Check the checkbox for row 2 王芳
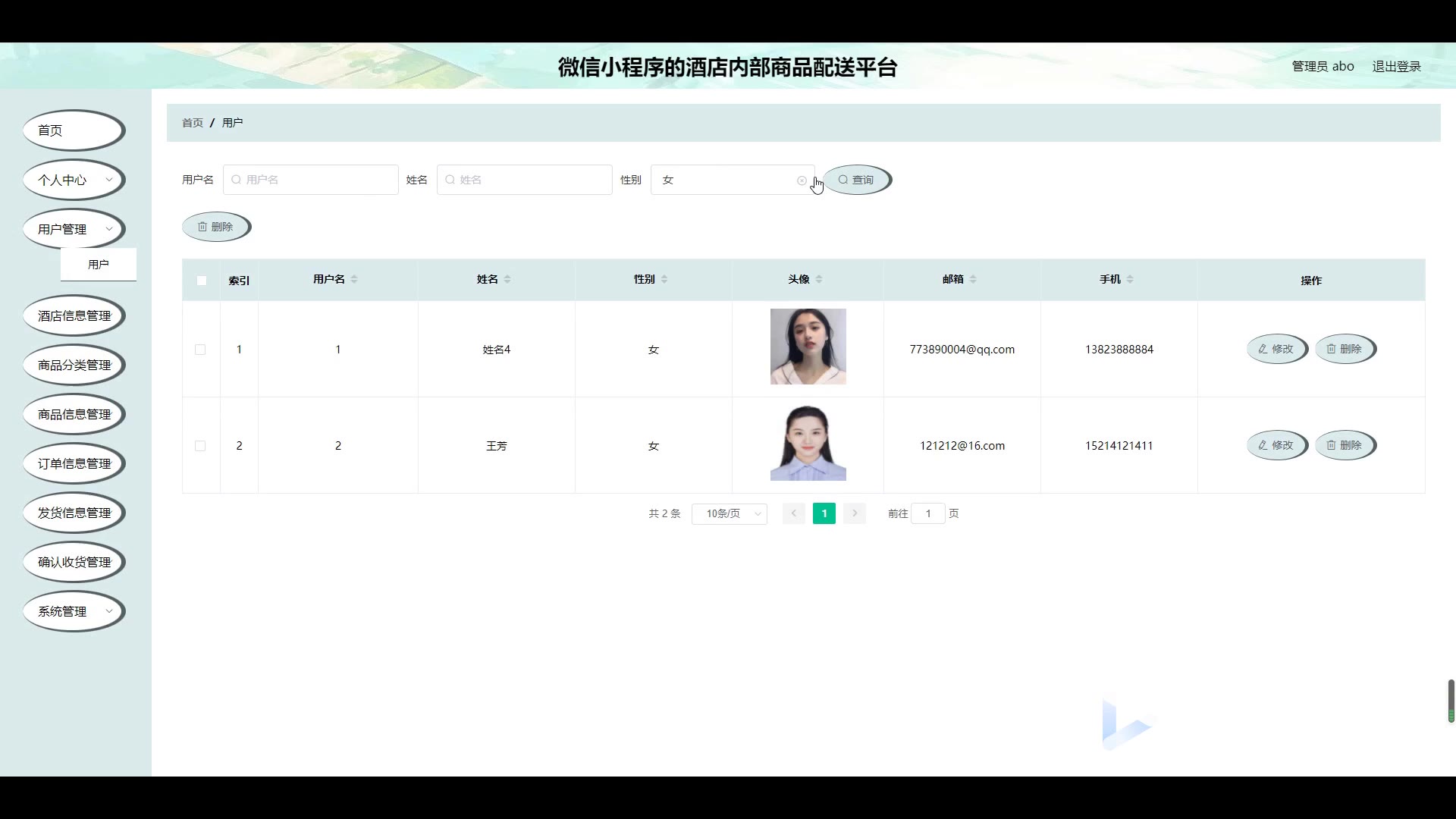This screenshot has width=1456, height=819. 200,446
